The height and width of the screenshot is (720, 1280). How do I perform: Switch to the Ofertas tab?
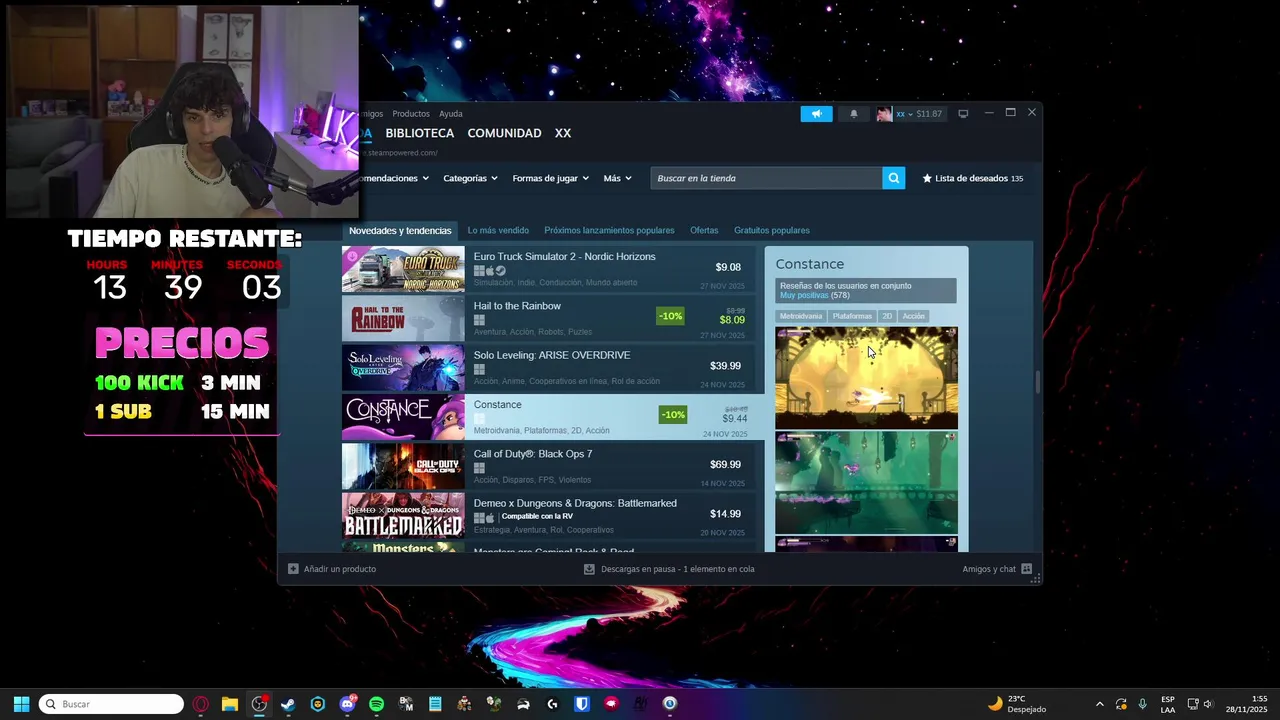(704, 231)
